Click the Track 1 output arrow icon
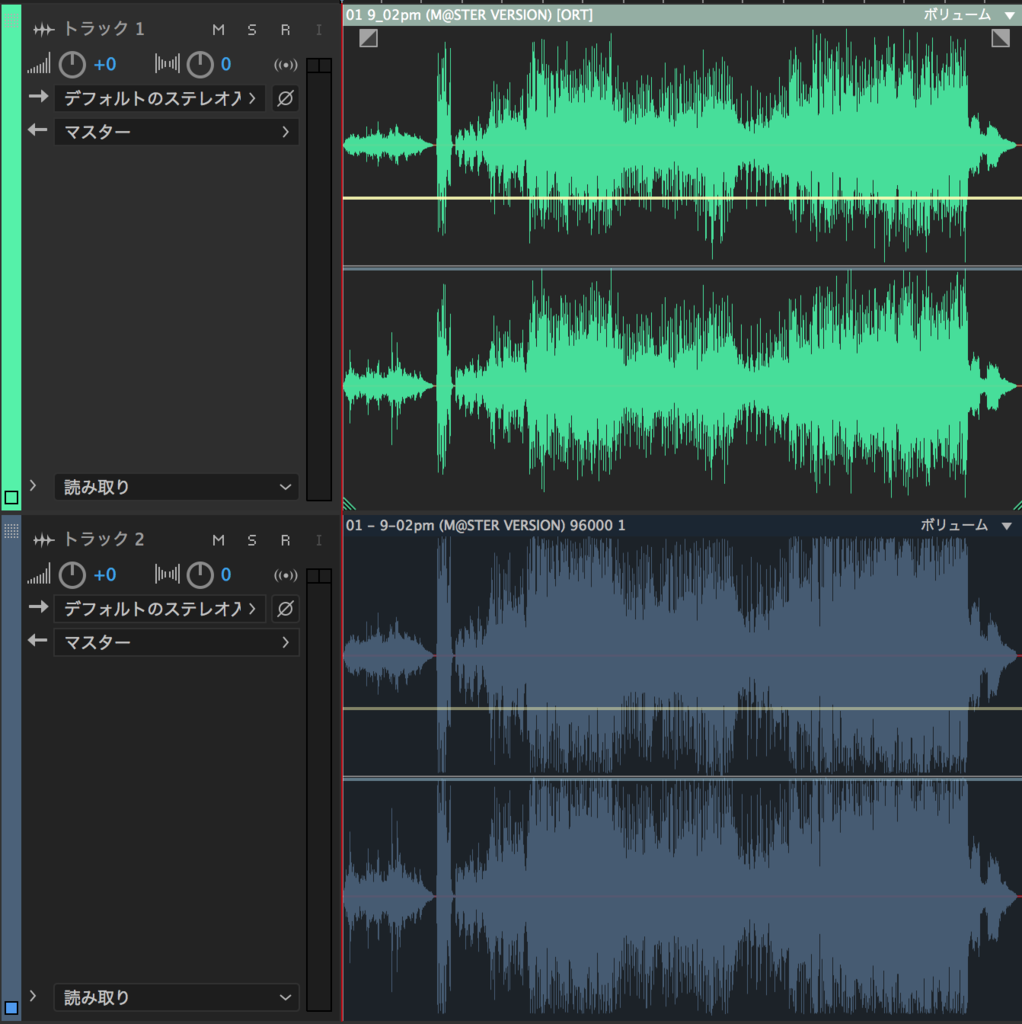The image size is (1022, 1024). tap(38, 130)
